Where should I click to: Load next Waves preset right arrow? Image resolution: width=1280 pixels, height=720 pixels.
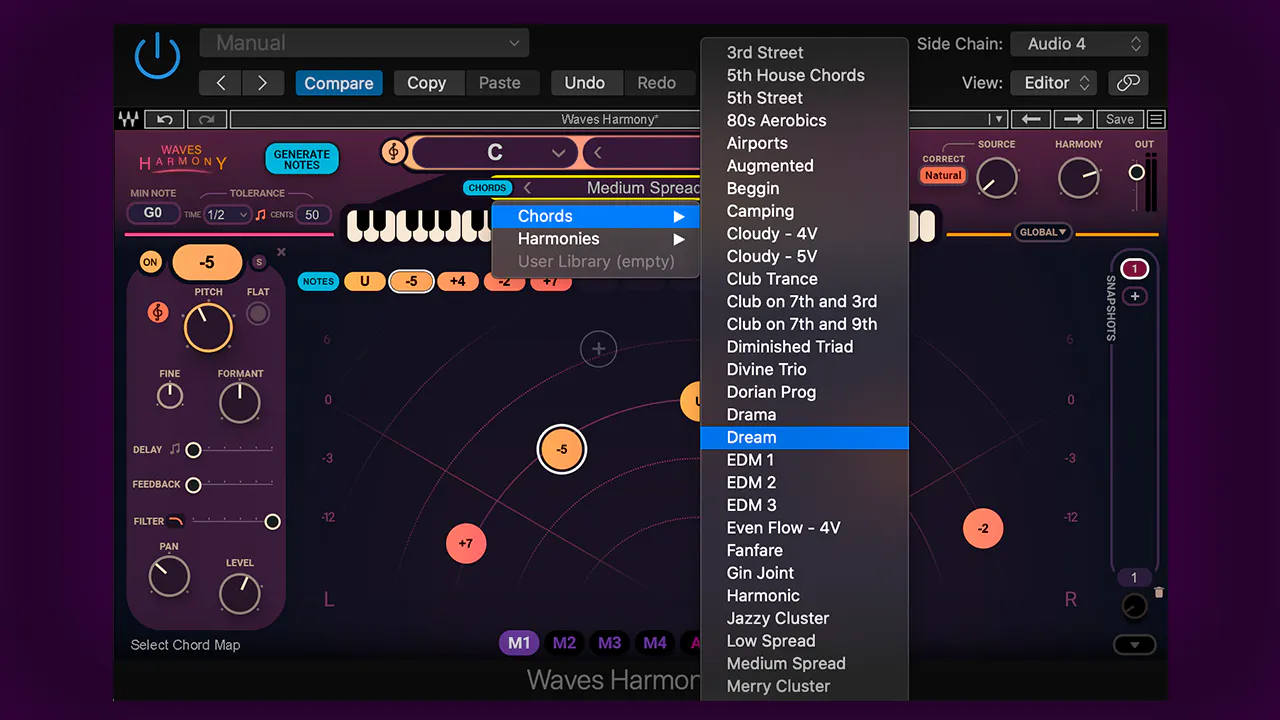1073,119
